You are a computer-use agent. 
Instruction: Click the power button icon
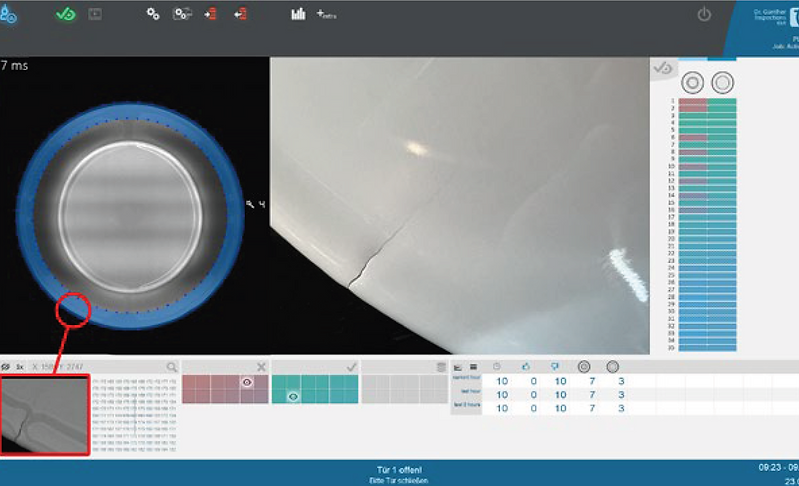coord(704,14)
